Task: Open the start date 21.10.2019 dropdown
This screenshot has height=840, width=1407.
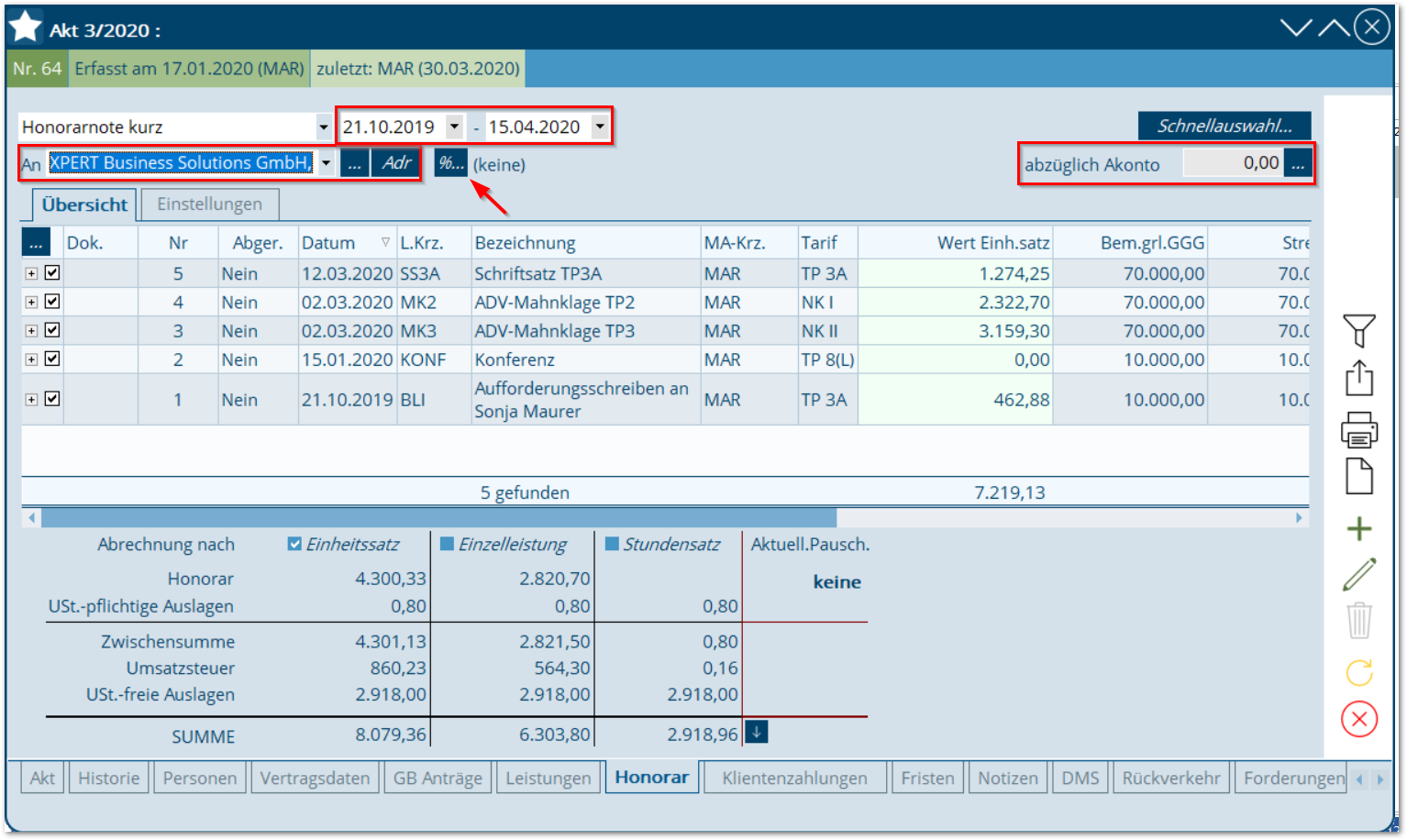Action: tap(454, 127)
